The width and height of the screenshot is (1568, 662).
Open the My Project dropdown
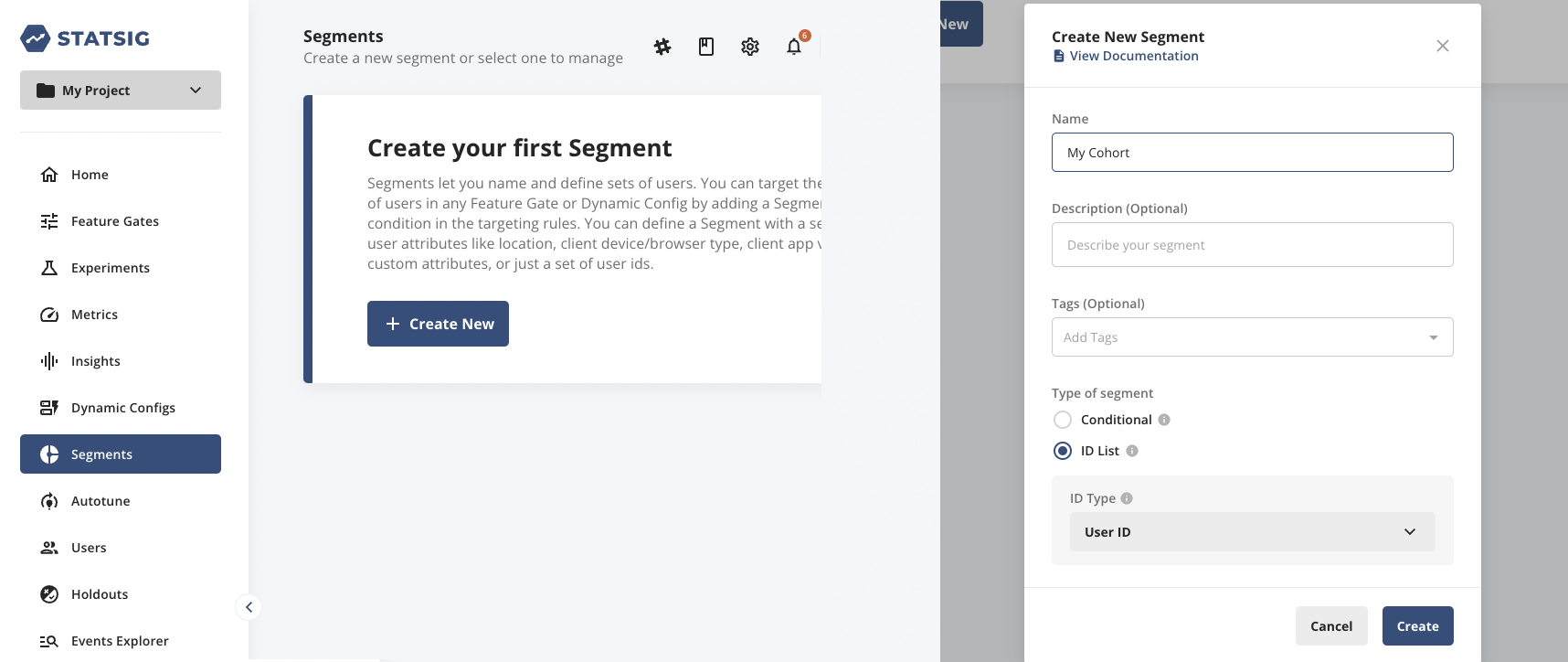coord(121,91)
